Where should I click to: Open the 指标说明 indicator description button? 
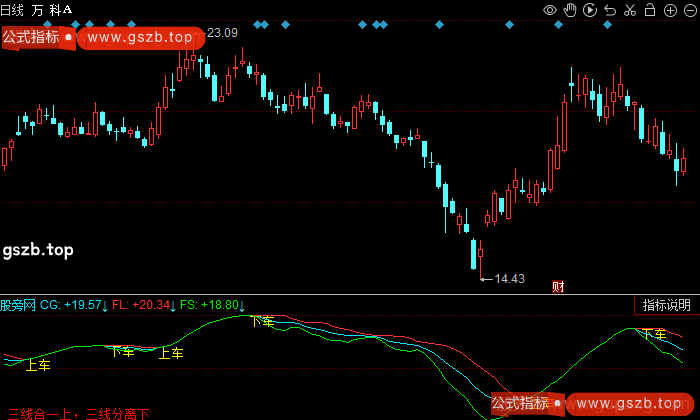[x=666, y=305]
